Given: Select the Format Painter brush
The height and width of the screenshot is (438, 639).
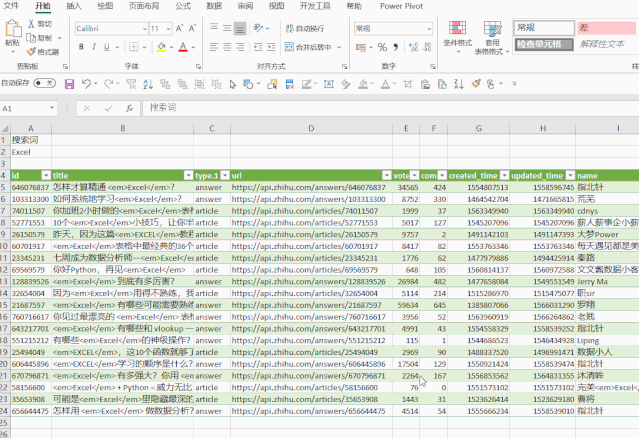Looking at the screenshot, I should (x=31, y=52).
